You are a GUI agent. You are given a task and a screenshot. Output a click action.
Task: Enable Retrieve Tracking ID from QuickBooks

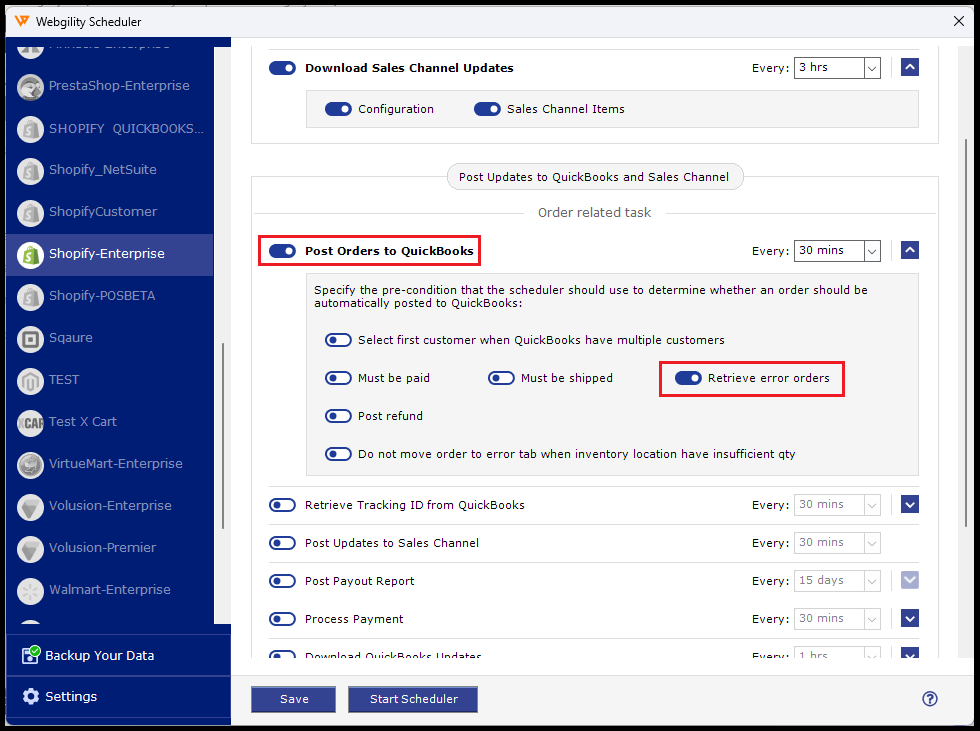[282, 505]
